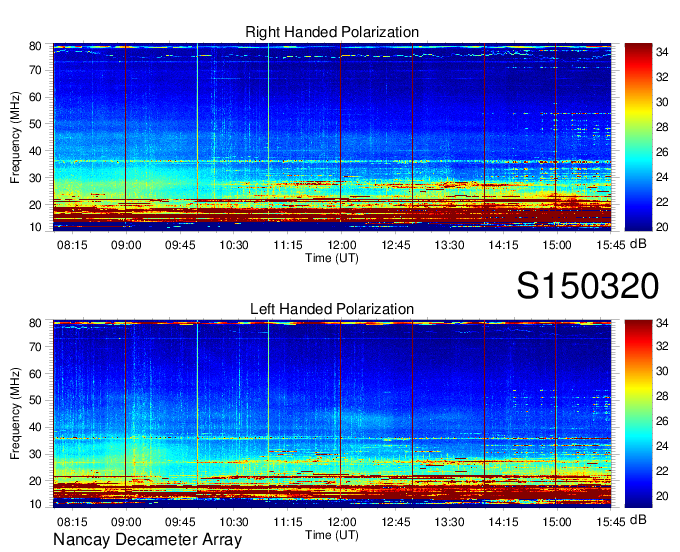
Task: Click the Right Handed Polarization colour bar
Action: tap(638, 137)
